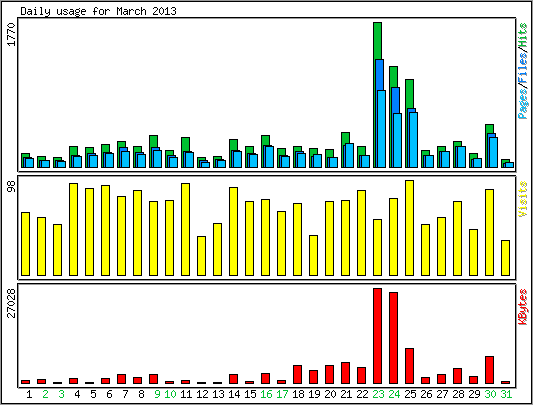The height and width of the screenshot is (405, 533).
Task: Select the yellow visits bar for day 11
Action: 185,230
